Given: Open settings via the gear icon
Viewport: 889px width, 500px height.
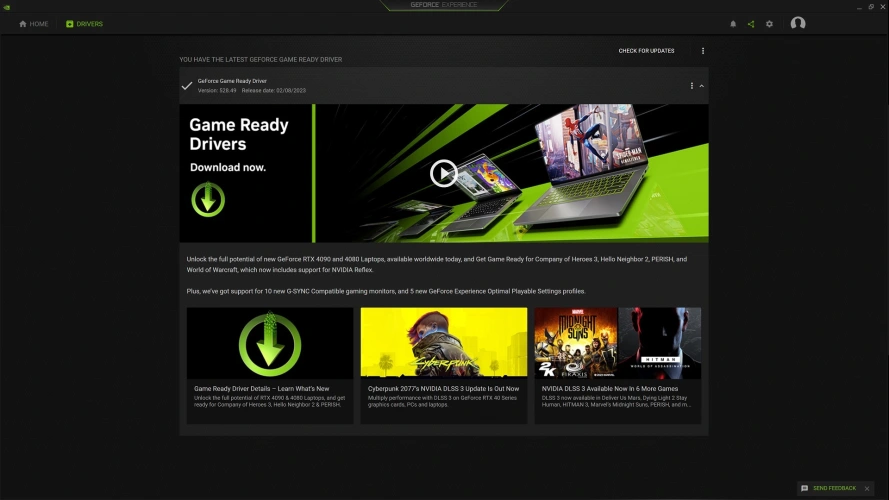Looking at the screenshot, I should [x=769, y=24].
